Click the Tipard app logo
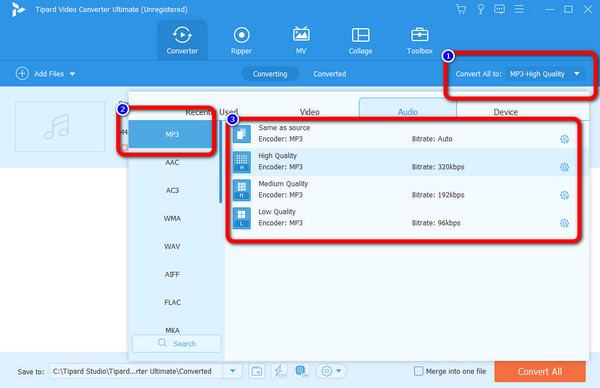This screenshot has height=388, width=600. [18, 10]
